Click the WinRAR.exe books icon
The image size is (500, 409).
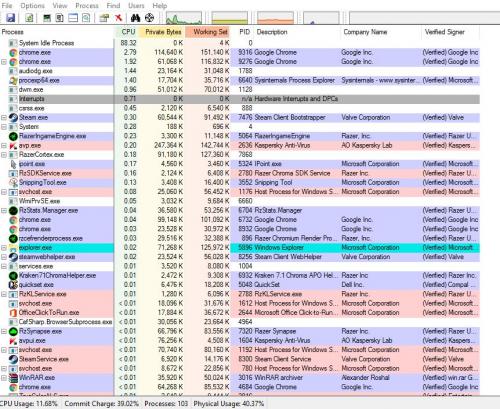click(13, 378)
